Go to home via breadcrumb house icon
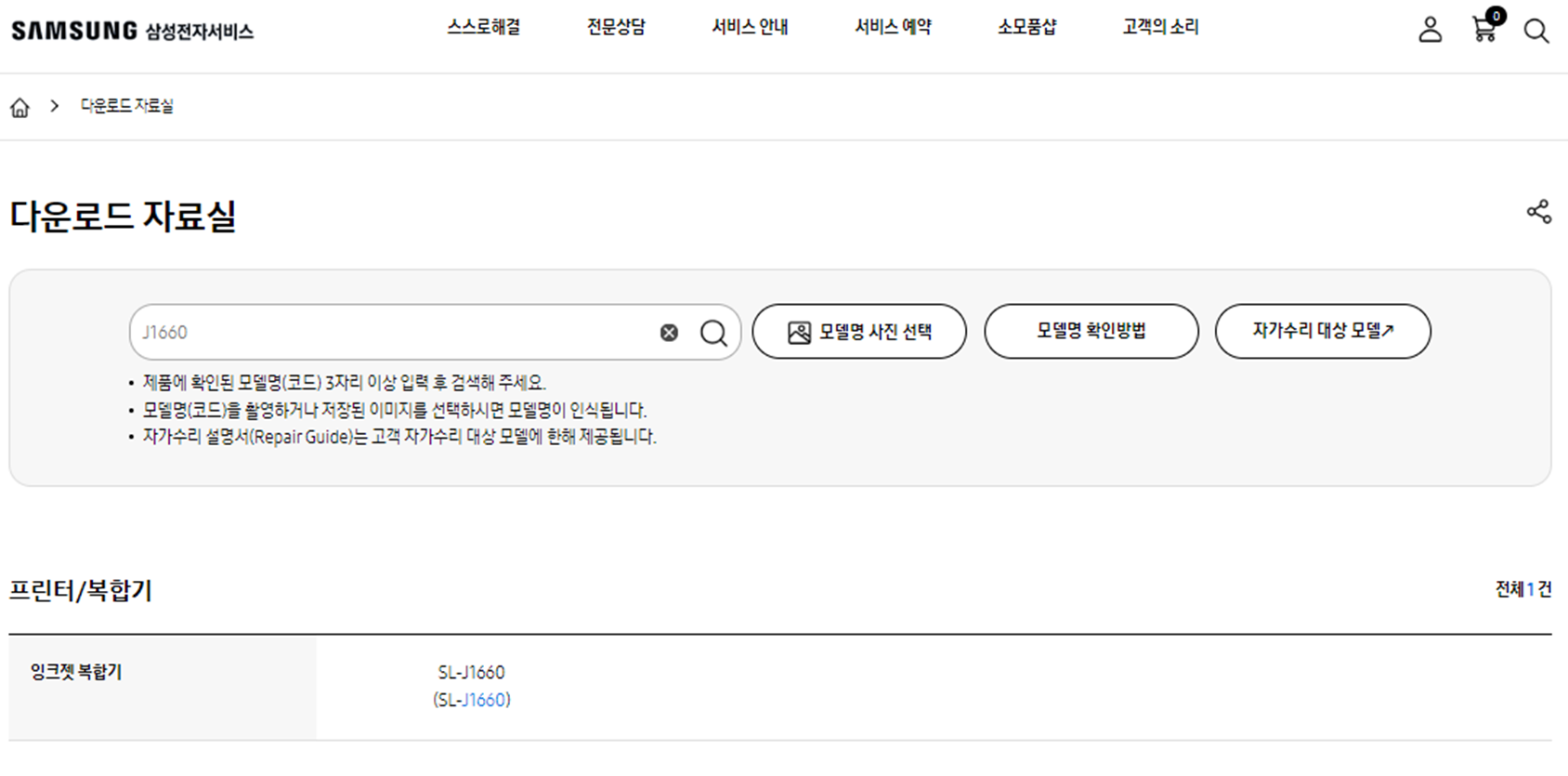The width and height of the screenshot is (1568, 776). (20, 107)
